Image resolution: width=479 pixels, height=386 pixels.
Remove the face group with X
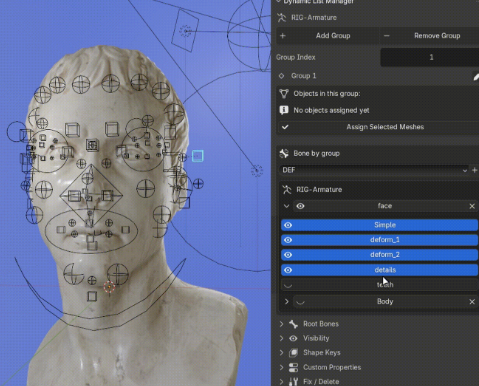(x=472, y=206)
